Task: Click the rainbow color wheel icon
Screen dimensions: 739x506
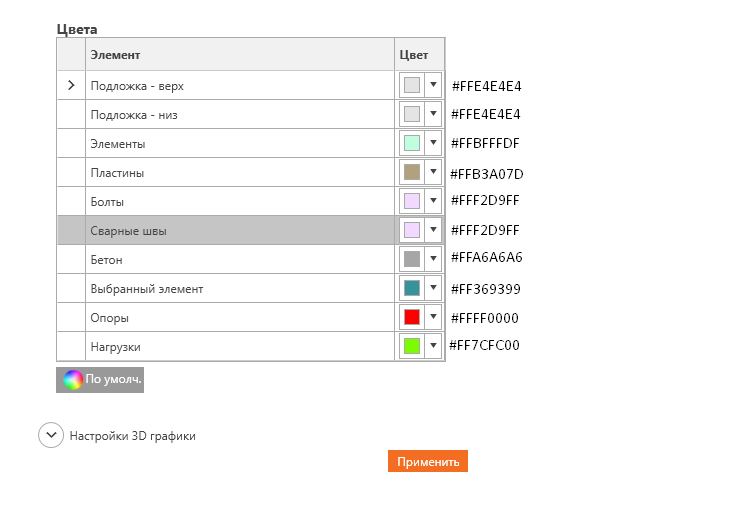Action: coord(73,380)
